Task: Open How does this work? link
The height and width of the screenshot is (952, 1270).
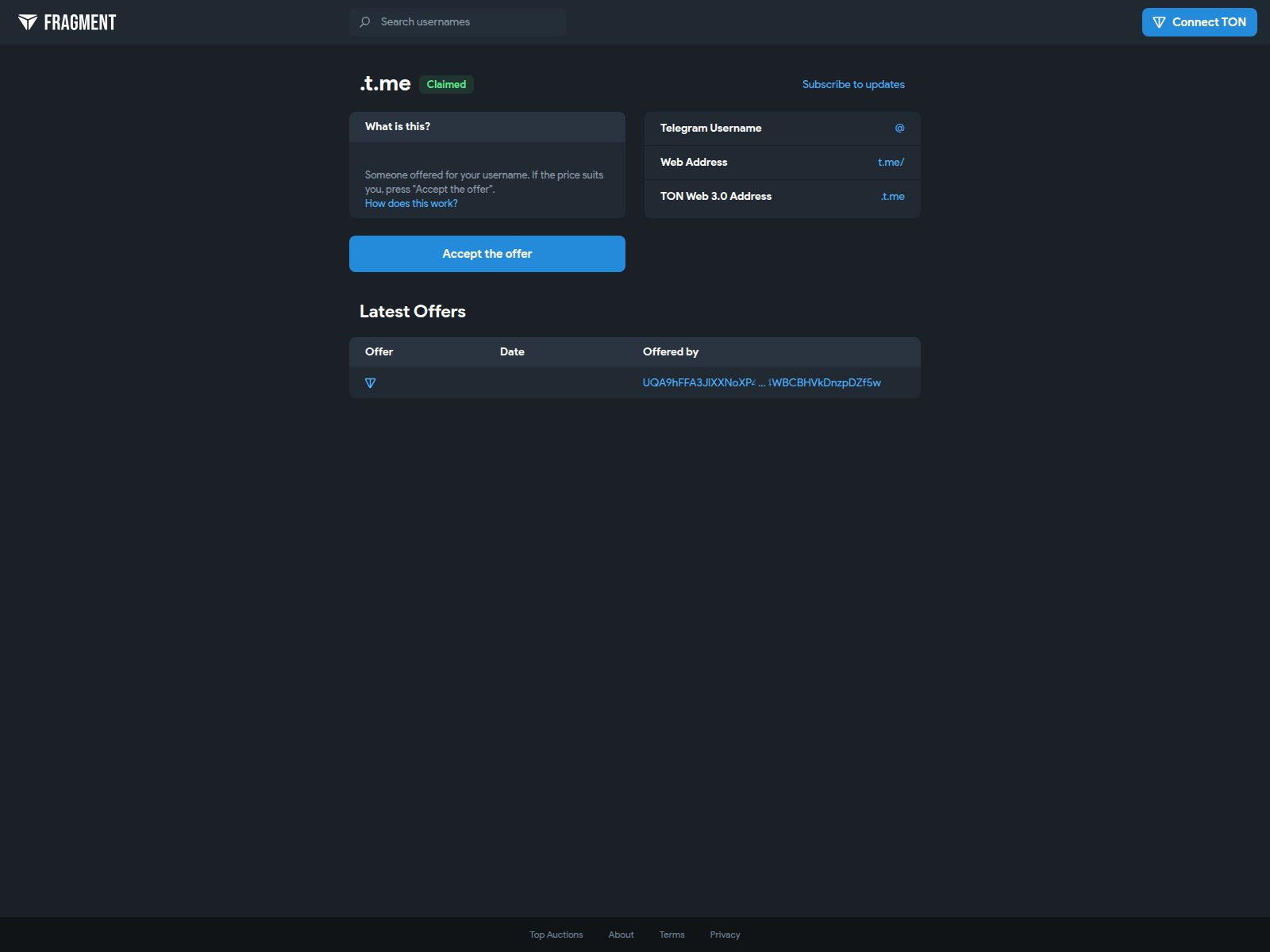Action: click(x=411, y=204)
